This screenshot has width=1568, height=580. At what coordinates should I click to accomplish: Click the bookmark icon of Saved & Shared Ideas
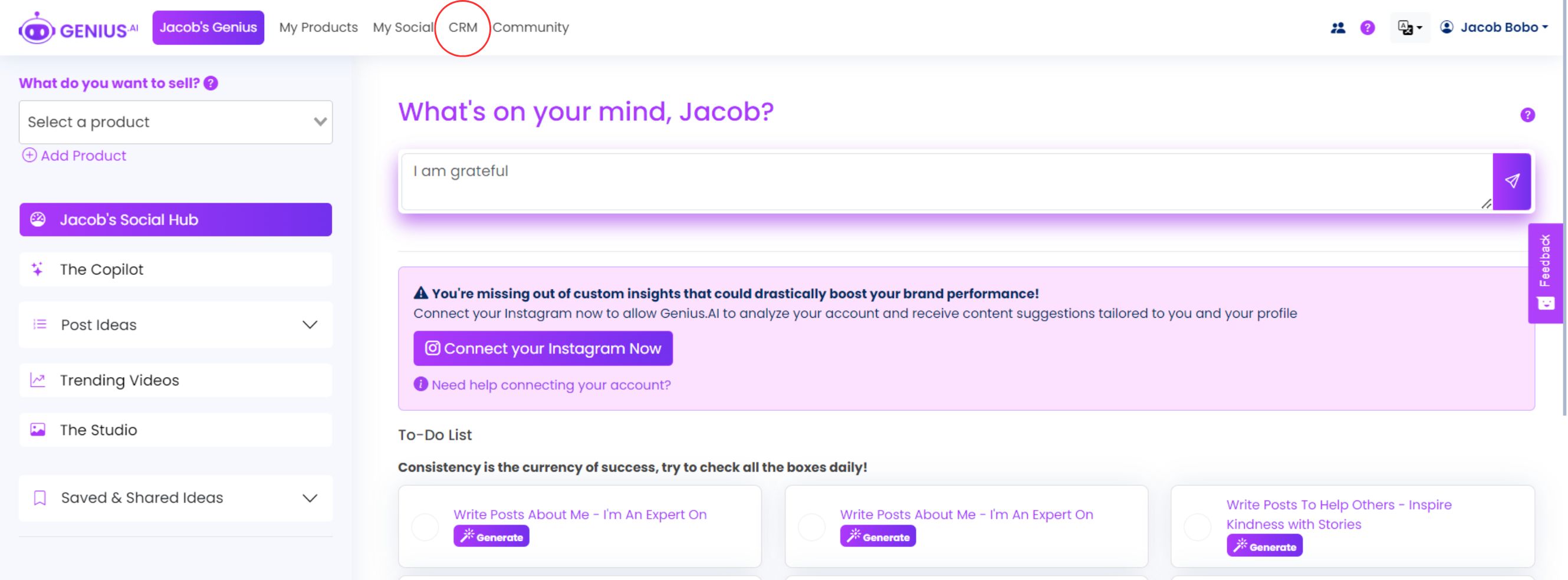pos(40,499)
